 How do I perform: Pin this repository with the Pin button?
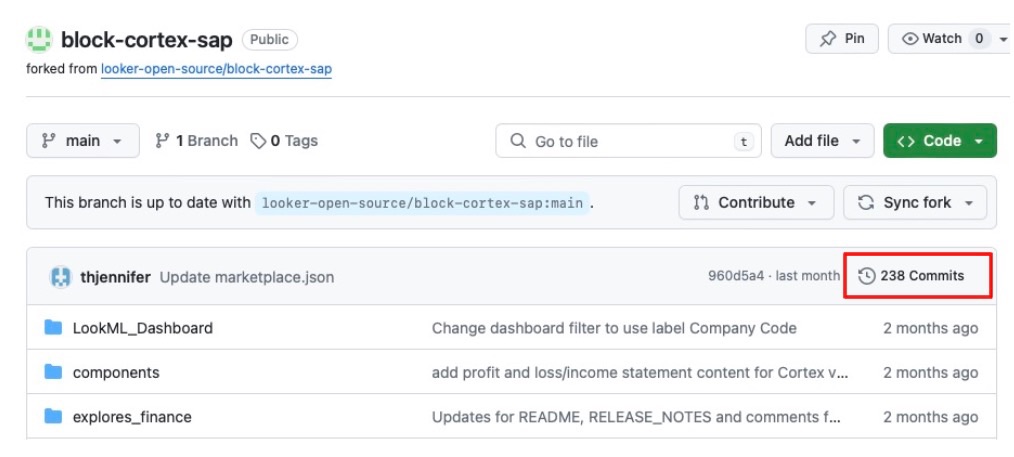click(x=842, y=39)
